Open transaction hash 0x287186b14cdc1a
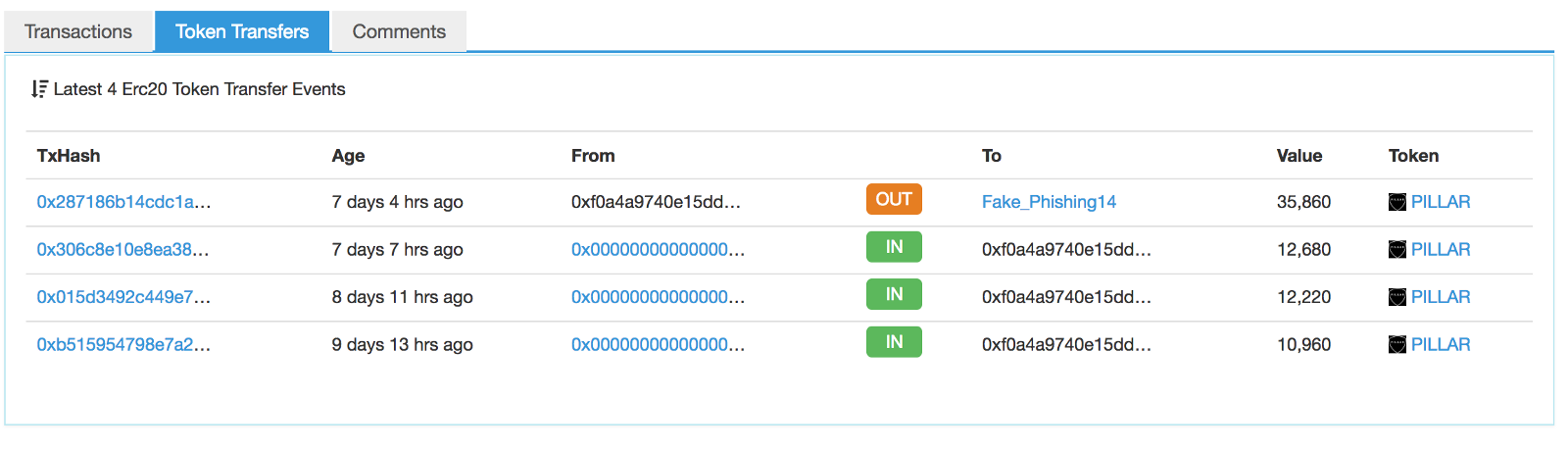 click(x=123, y=202)
